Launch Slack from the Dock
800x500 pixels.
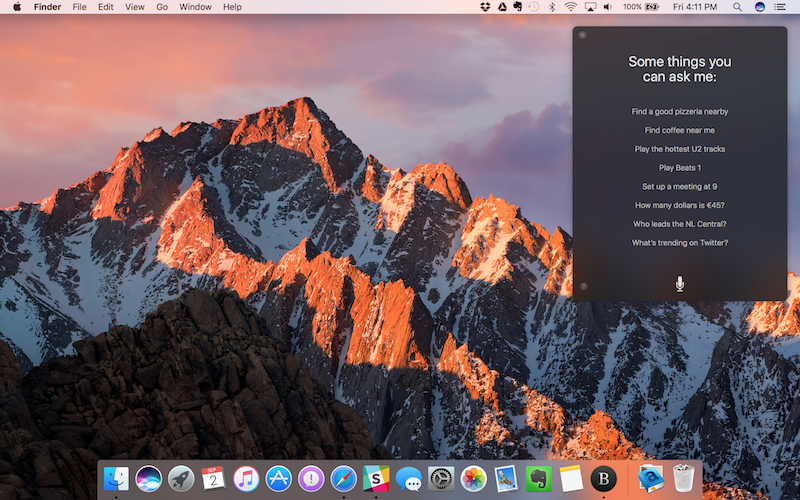375,478
